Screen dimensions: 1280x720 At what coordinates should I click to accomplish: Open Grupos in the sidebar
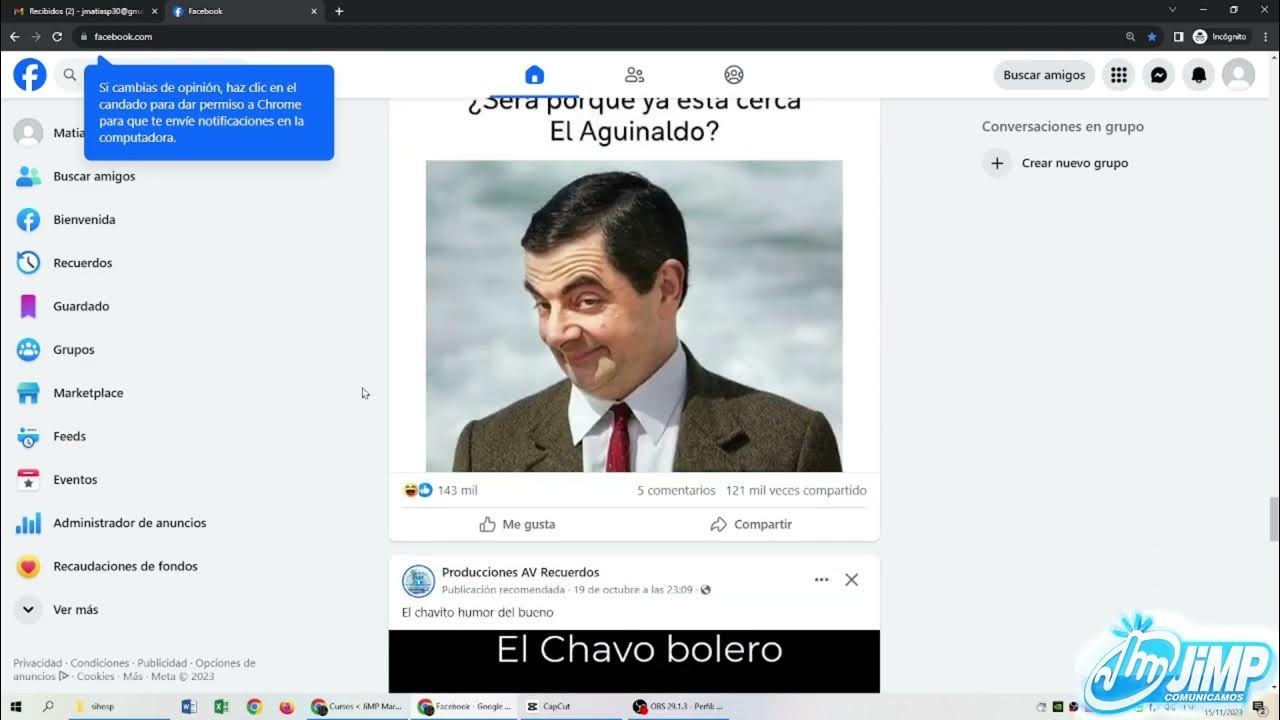coord(74,350)
